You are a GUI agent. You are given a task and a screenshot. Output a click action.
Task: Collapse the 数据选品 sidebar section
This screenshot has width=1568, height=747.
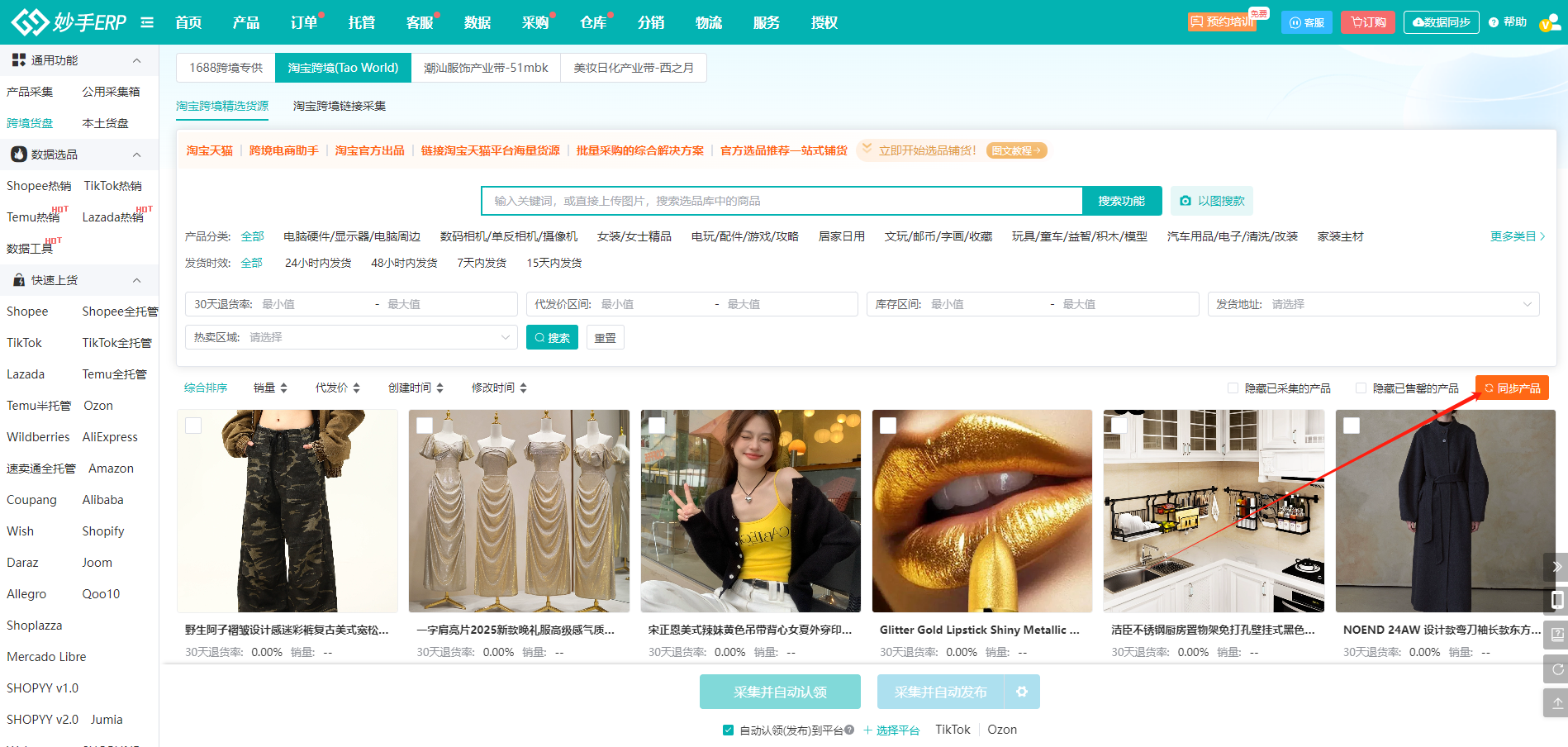pos(136,155)
